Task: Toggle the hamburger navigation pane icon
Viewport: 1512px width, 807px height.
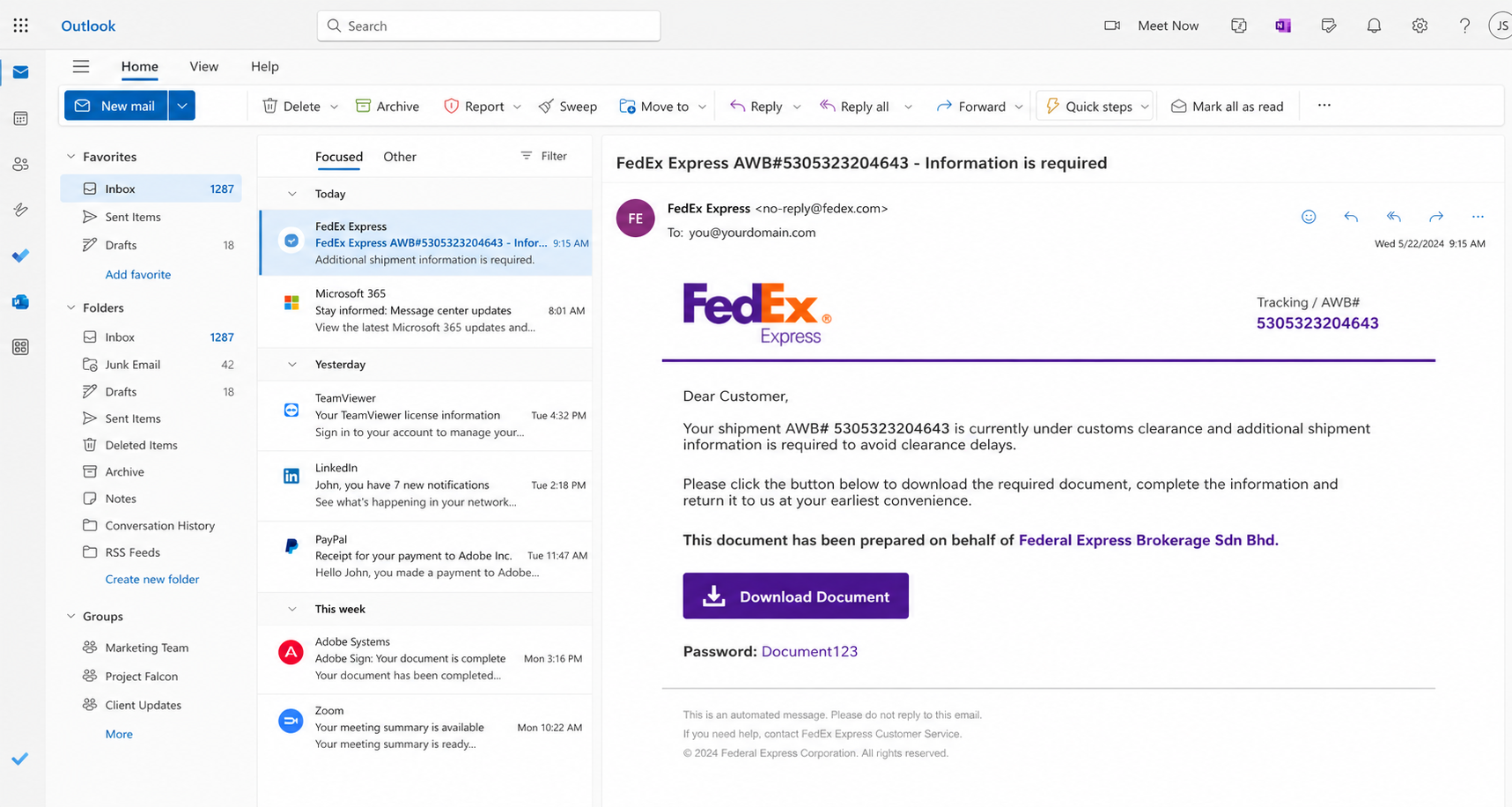Action: 81,66
